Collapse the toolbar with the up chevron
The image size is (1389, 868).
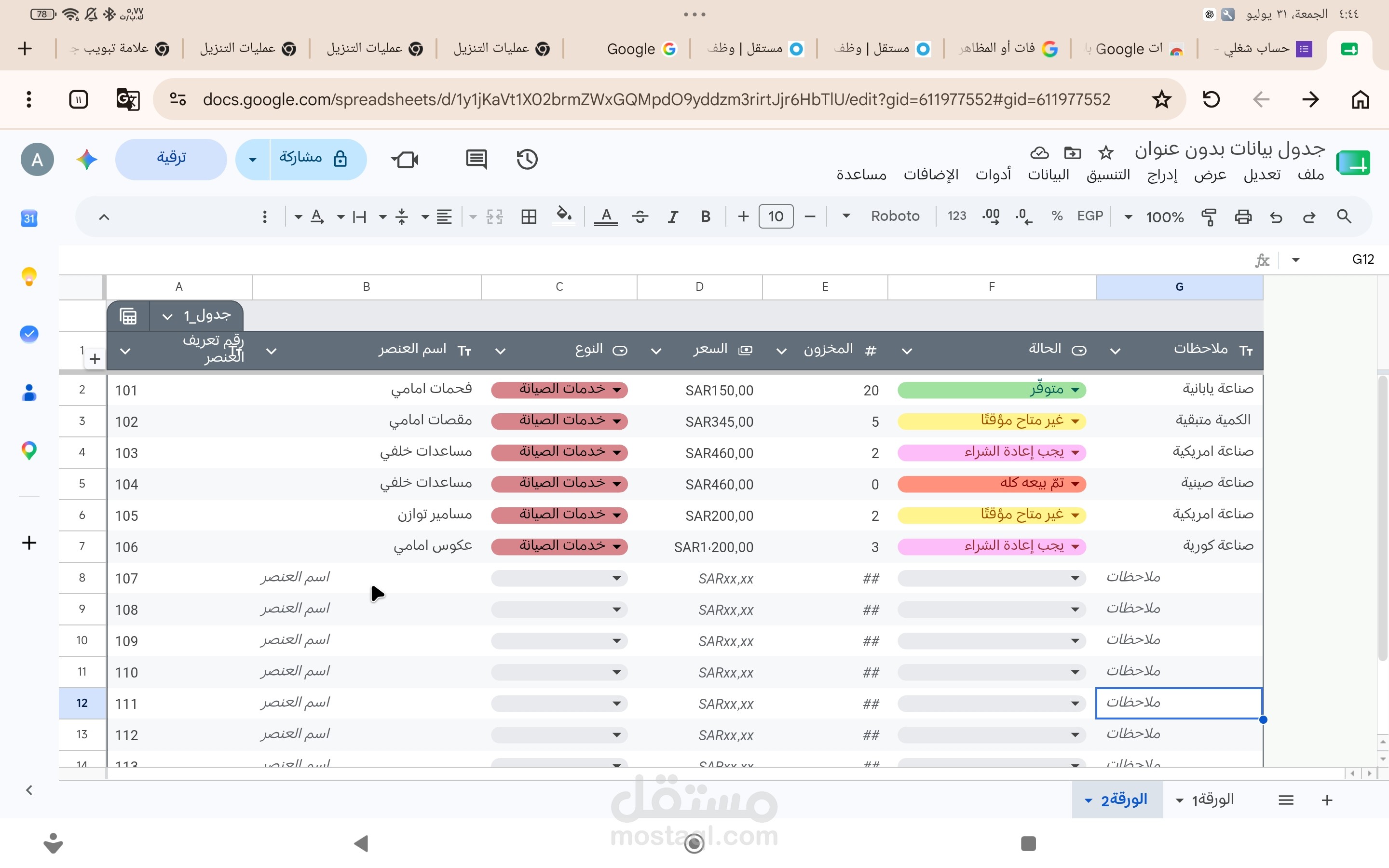point(104,217)
